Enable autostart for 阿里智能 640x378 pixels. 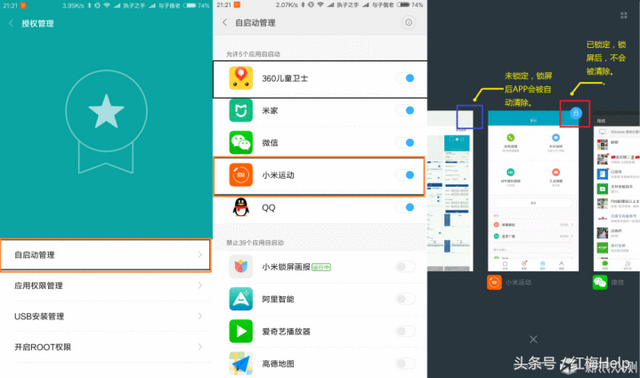tap(405, 299)
